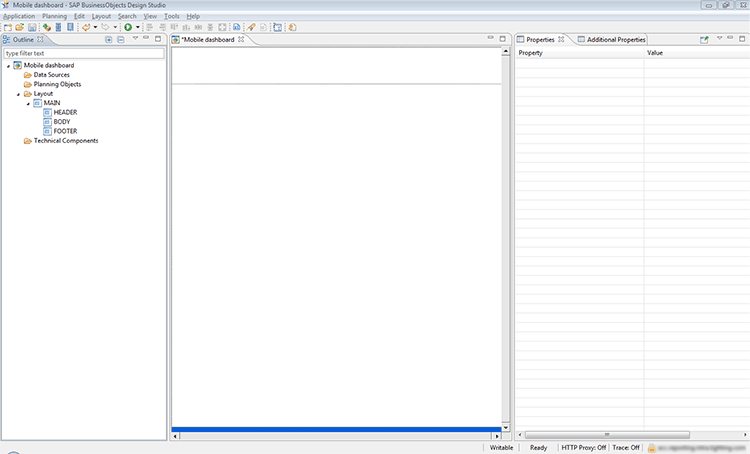750x454 pixels.
Task: Click the HEADER panel component icon
Action: pyautogui.click(x=47, y=112)
